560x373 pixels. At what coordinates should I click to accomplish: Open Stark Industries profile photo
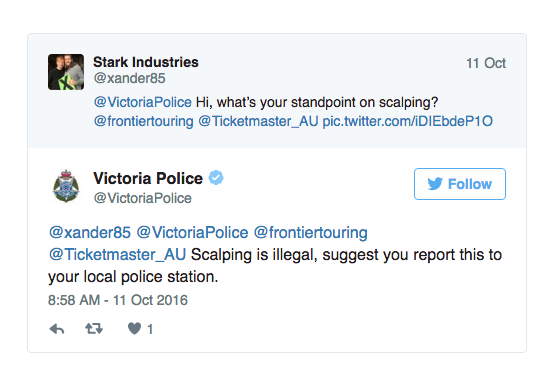66,72
